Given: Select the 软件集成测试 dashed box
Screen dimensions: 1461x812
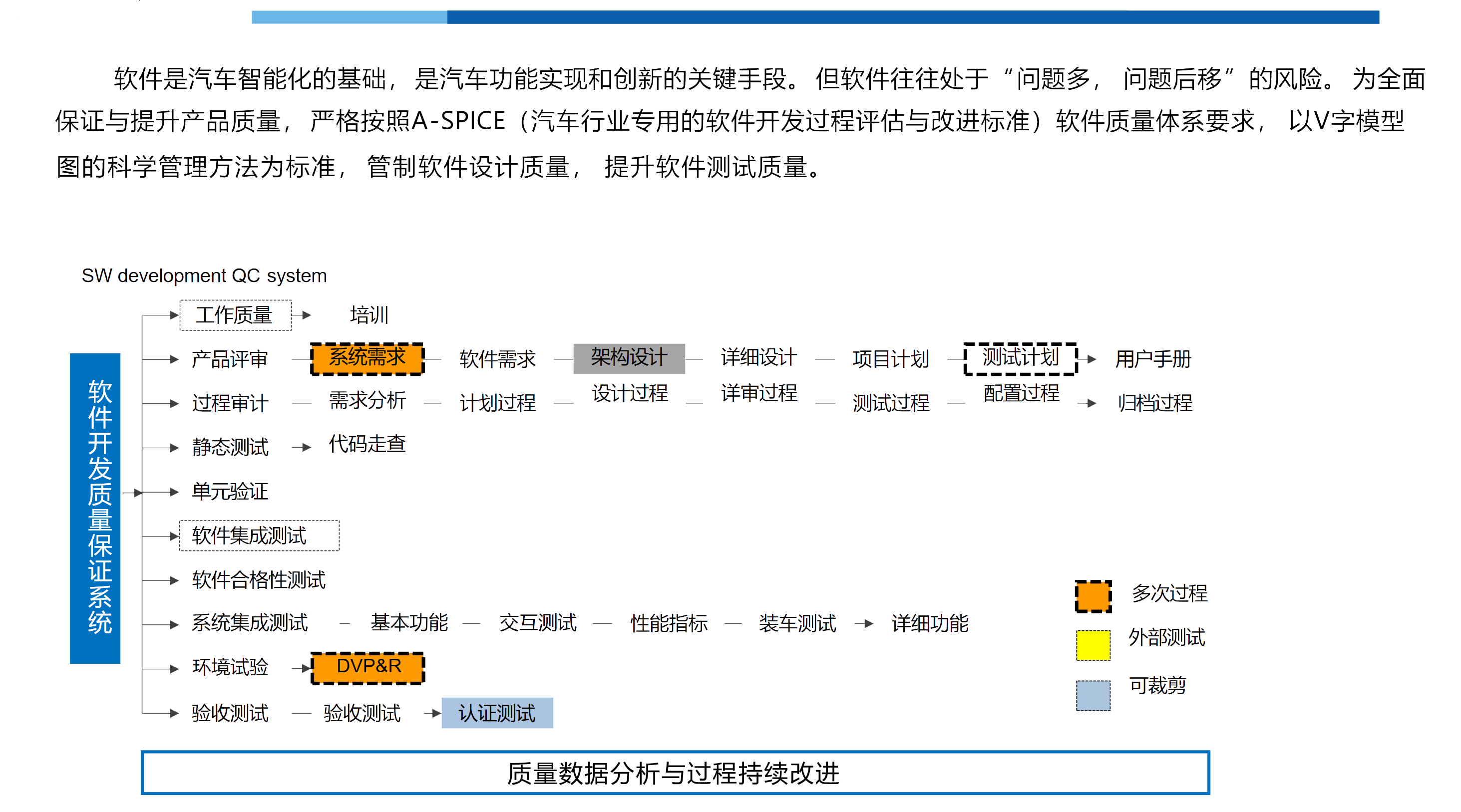Looking at the screenshot, I should tap(259, 536).
